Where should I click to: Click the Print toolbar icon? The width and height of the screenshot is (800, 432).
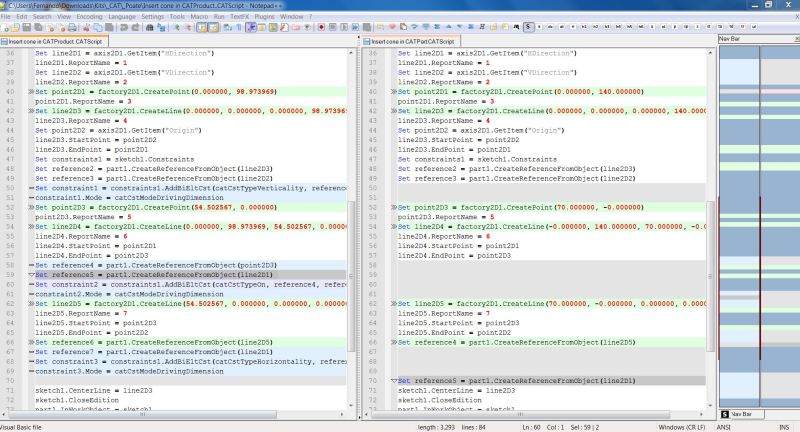(72, 27)
